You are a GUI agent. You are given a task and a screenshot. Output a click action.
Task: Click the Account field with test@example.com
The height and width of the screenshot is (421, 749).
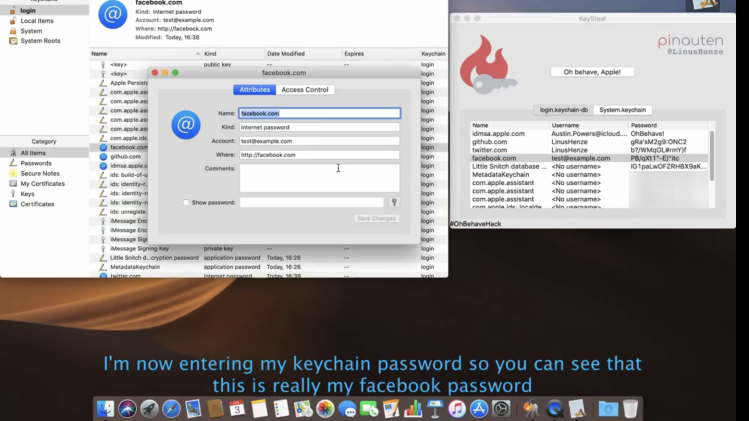click(x=320, y=141)
